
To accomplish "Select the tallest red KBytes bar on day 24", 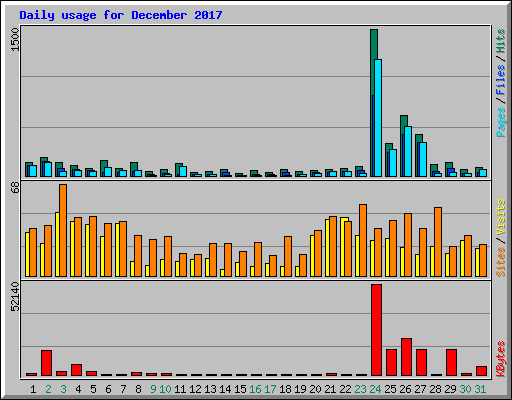I will click(x=376, y=330).
